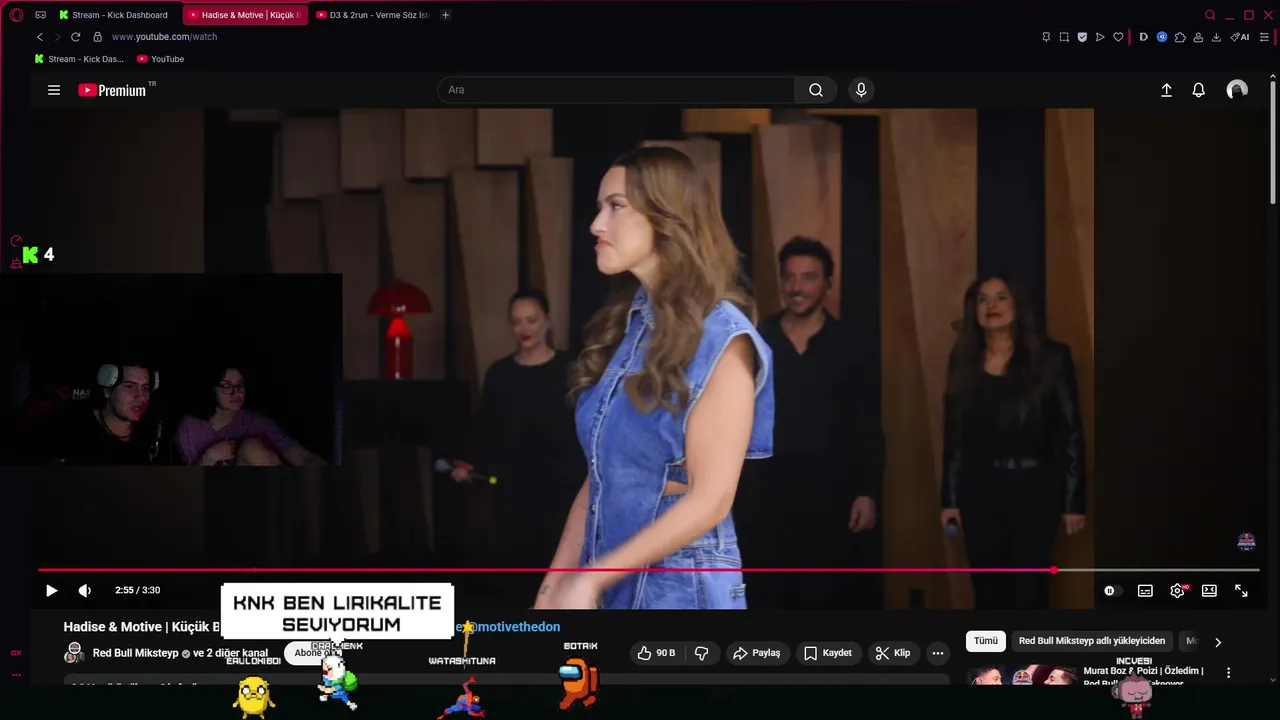Screen dimensions: 1280x720
Task: Switch to D3 & 2run tab
Action: point(372,15)
